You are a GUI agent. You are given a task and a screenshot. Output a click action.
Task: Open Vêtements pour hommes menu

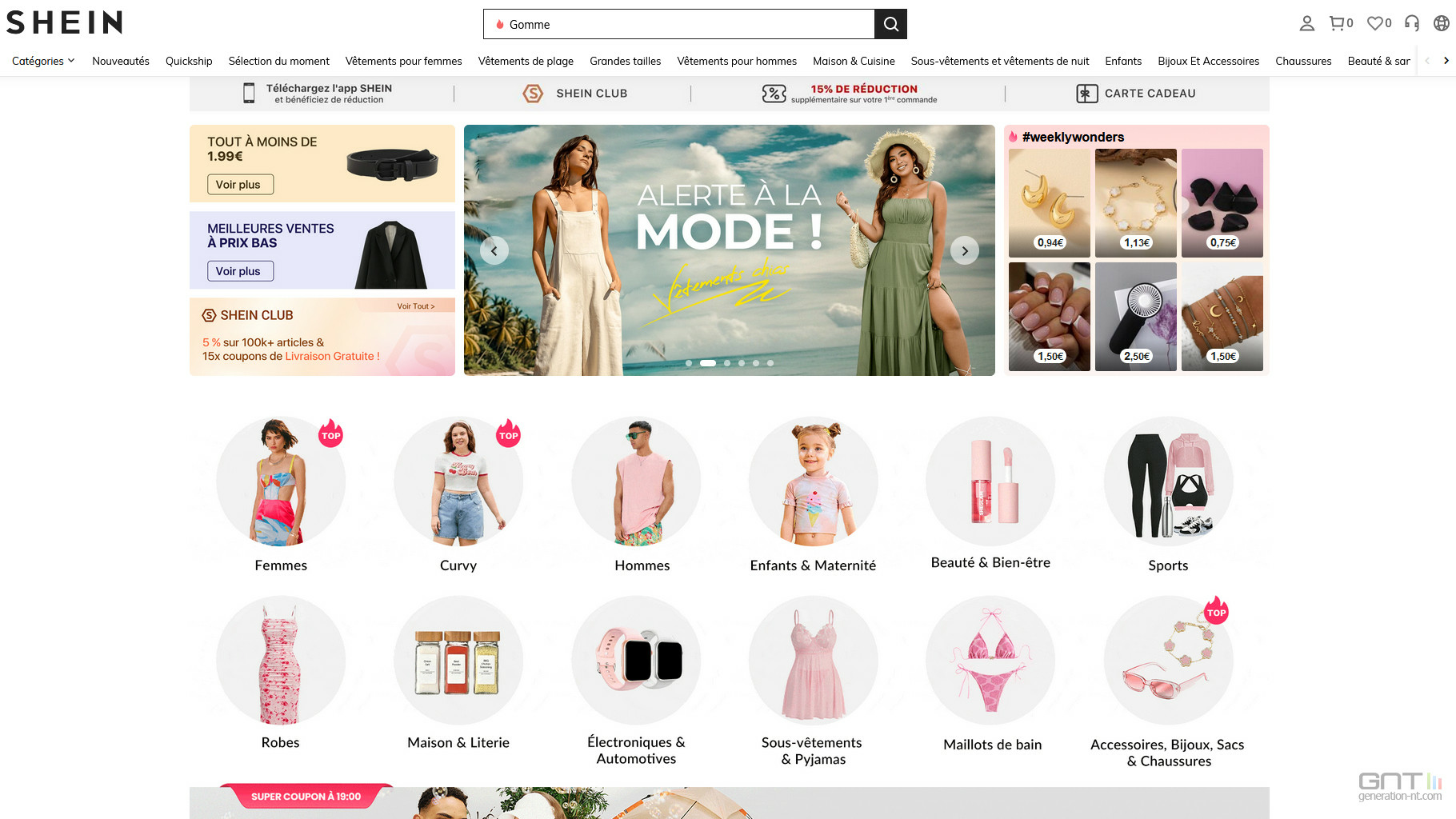737,61
